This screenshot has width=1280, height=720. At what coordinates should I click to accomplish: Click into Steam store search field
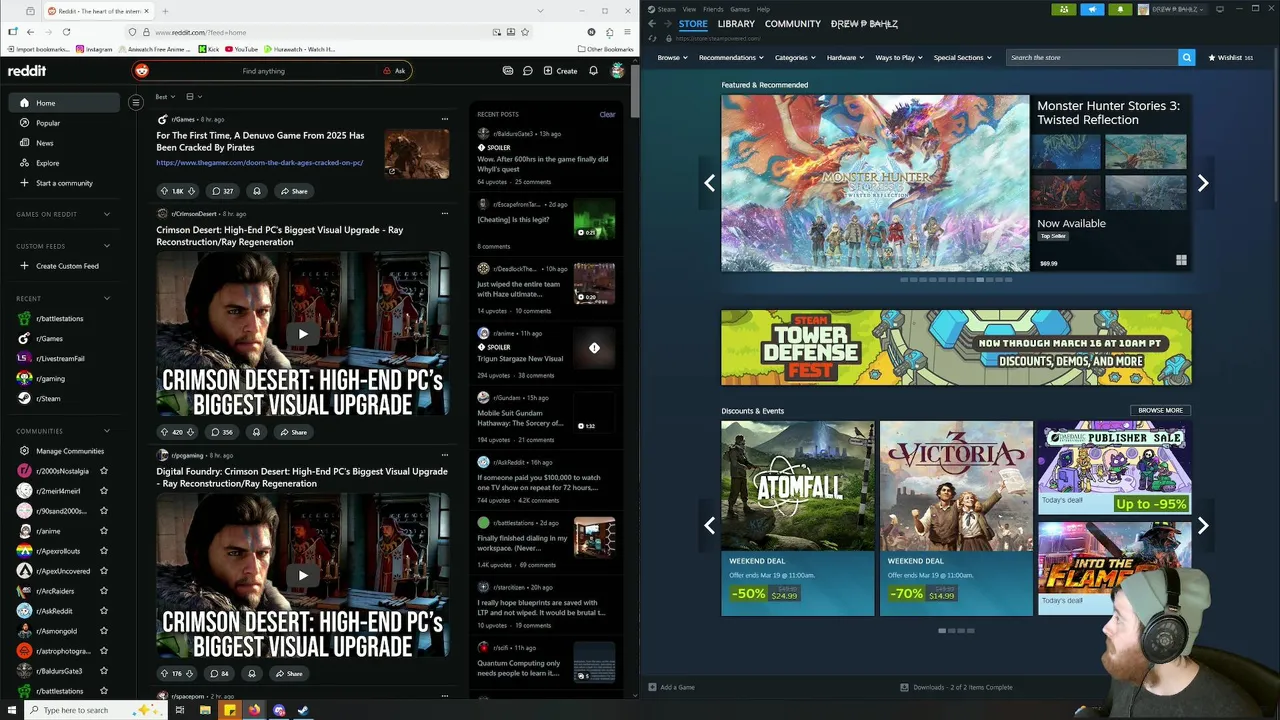(x=1092, y=57)
